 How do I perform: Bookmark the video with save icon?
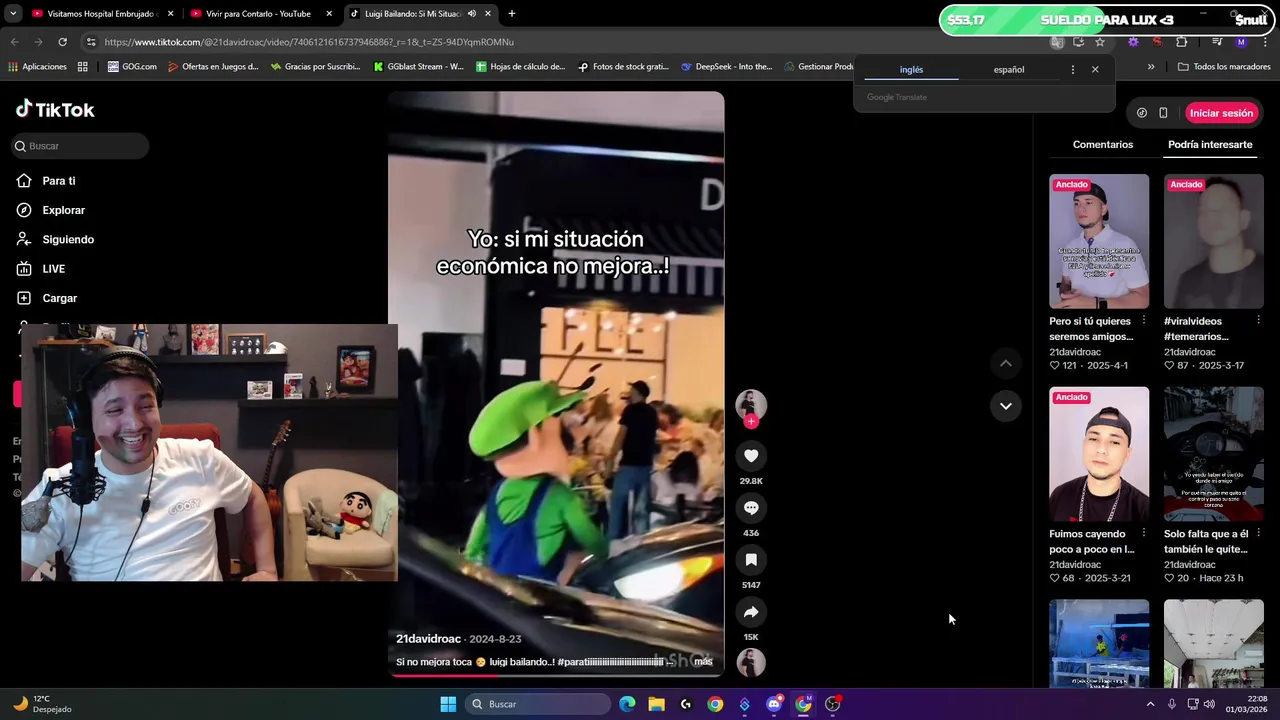(x=751, y=560)
